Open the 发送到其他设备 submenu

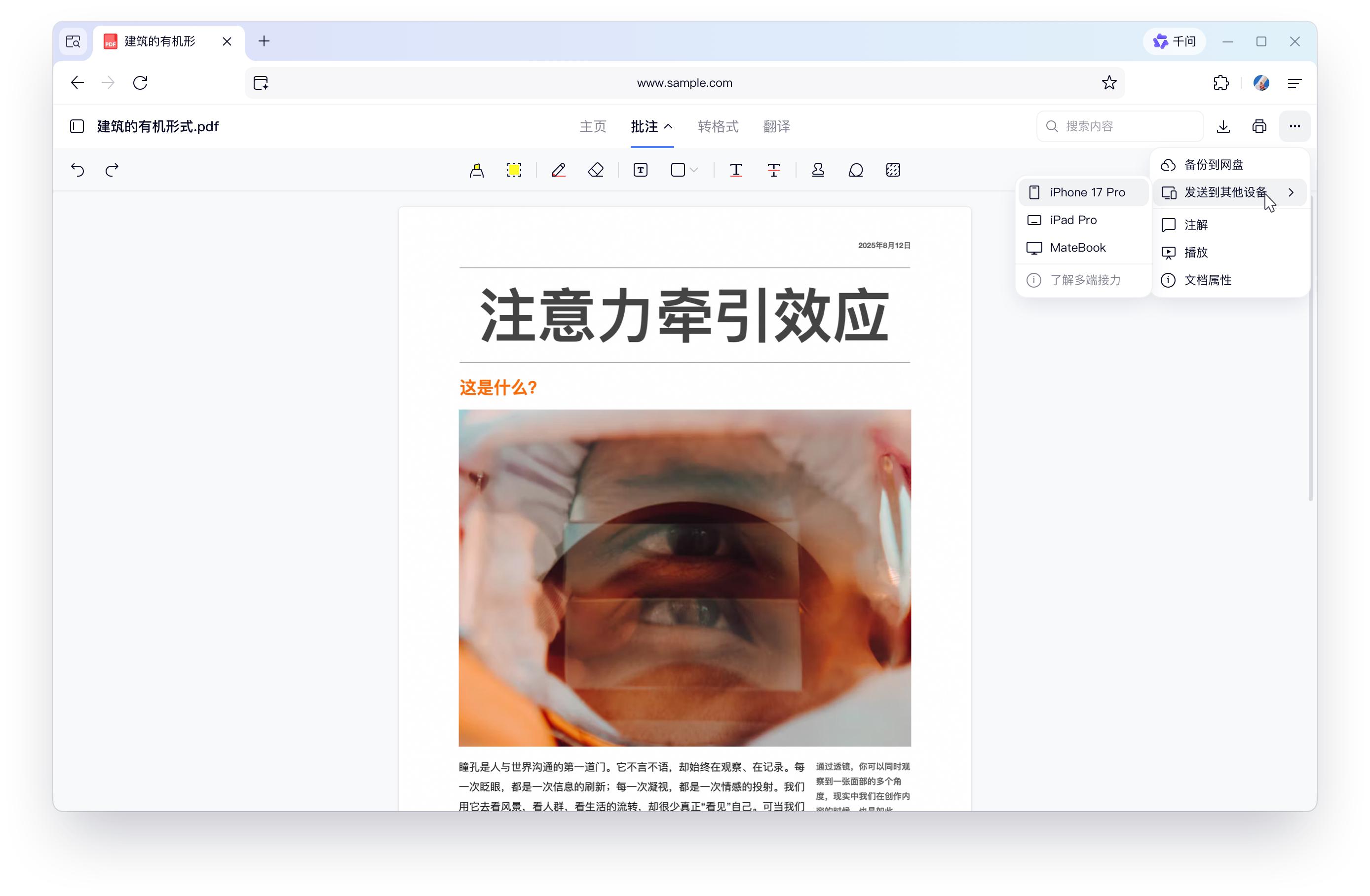point(1229,192)
